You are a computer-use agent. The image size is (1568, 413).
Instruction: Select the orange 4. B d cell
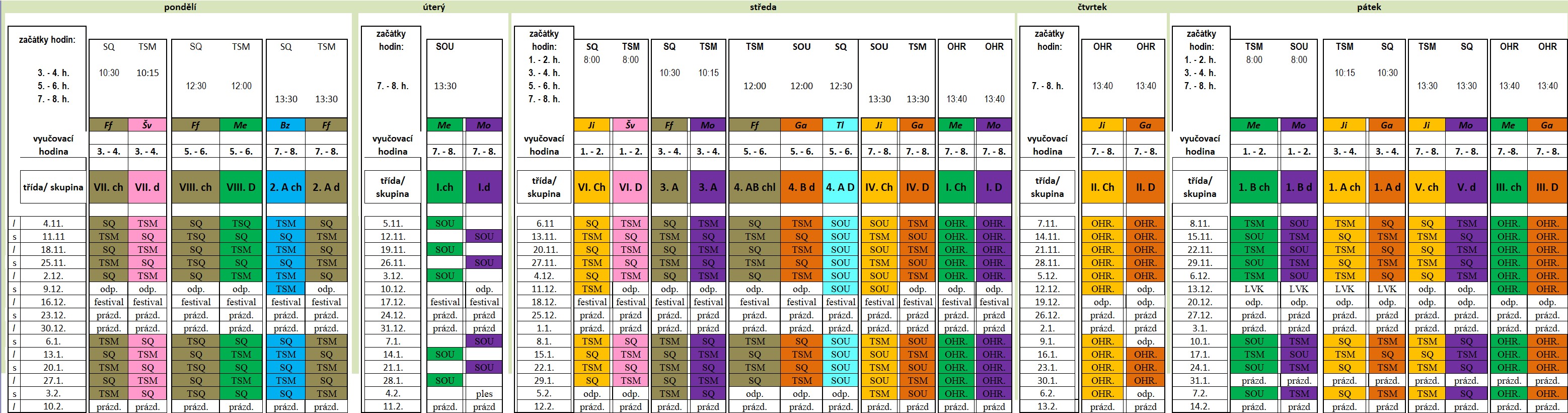click(802, 187)
